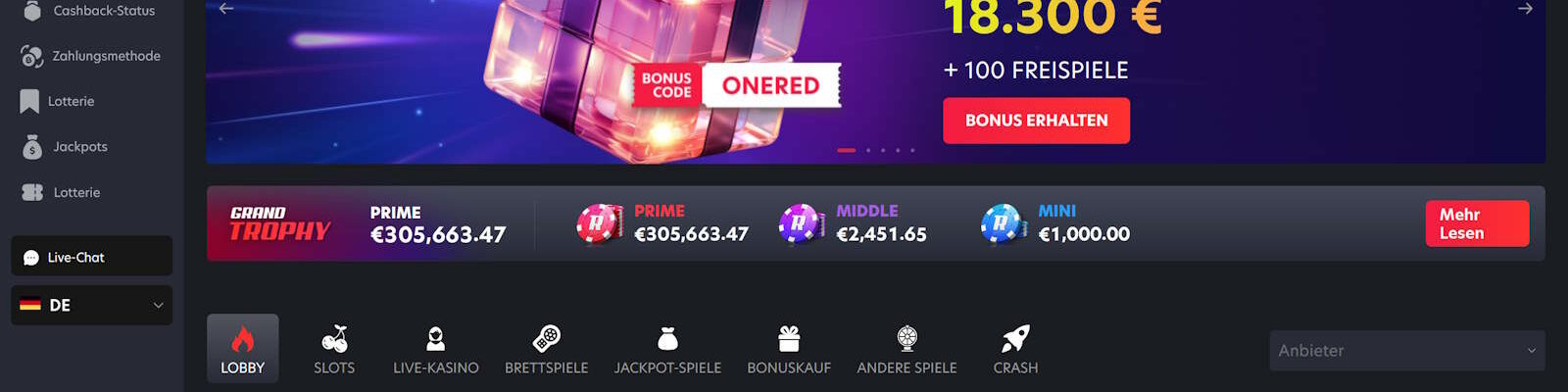
Task: Open the Bonuskauf gift icon
Action: point(789,339)
